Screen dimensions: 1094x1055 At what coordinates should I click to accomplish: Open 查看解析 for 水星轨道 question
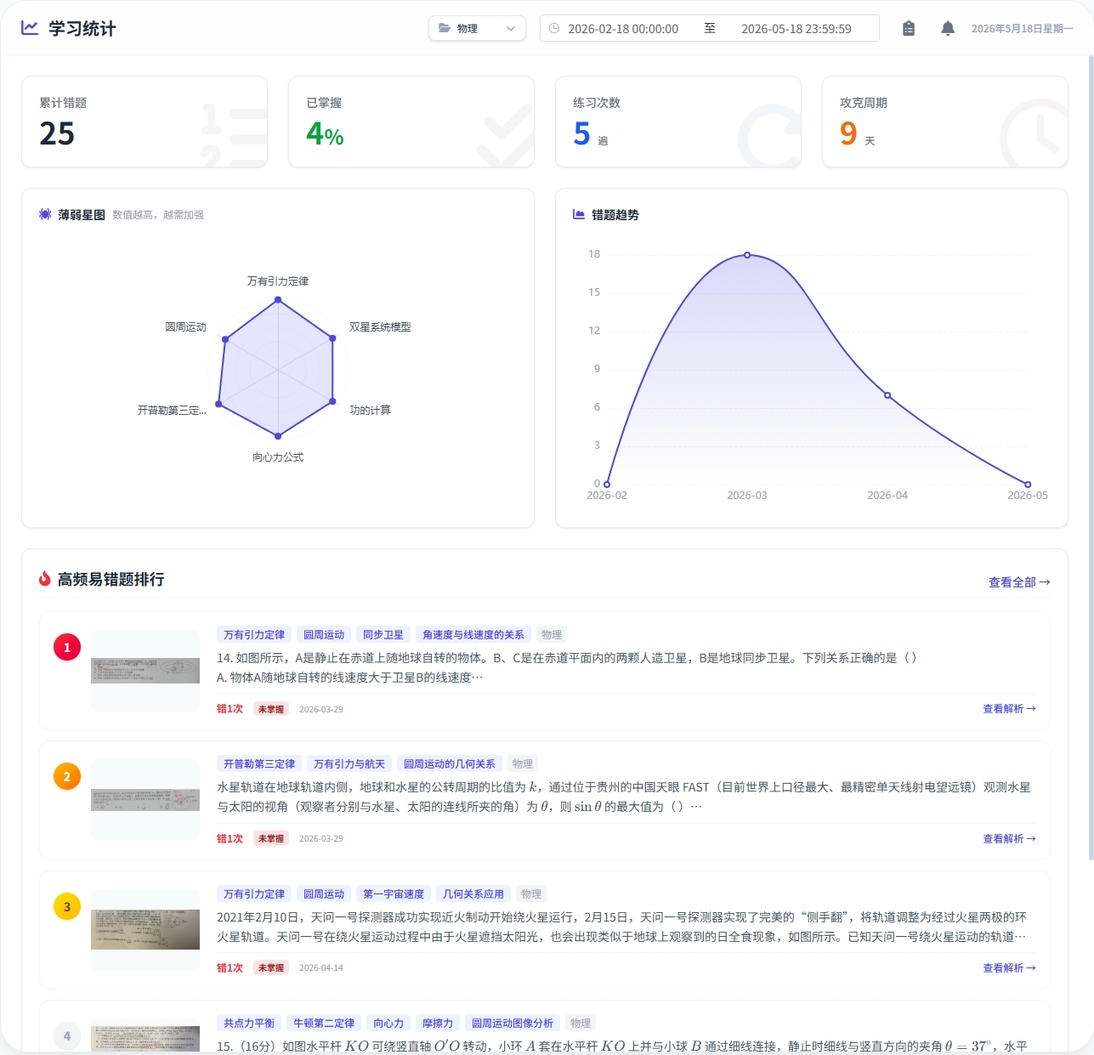(x=1009, y=838)
